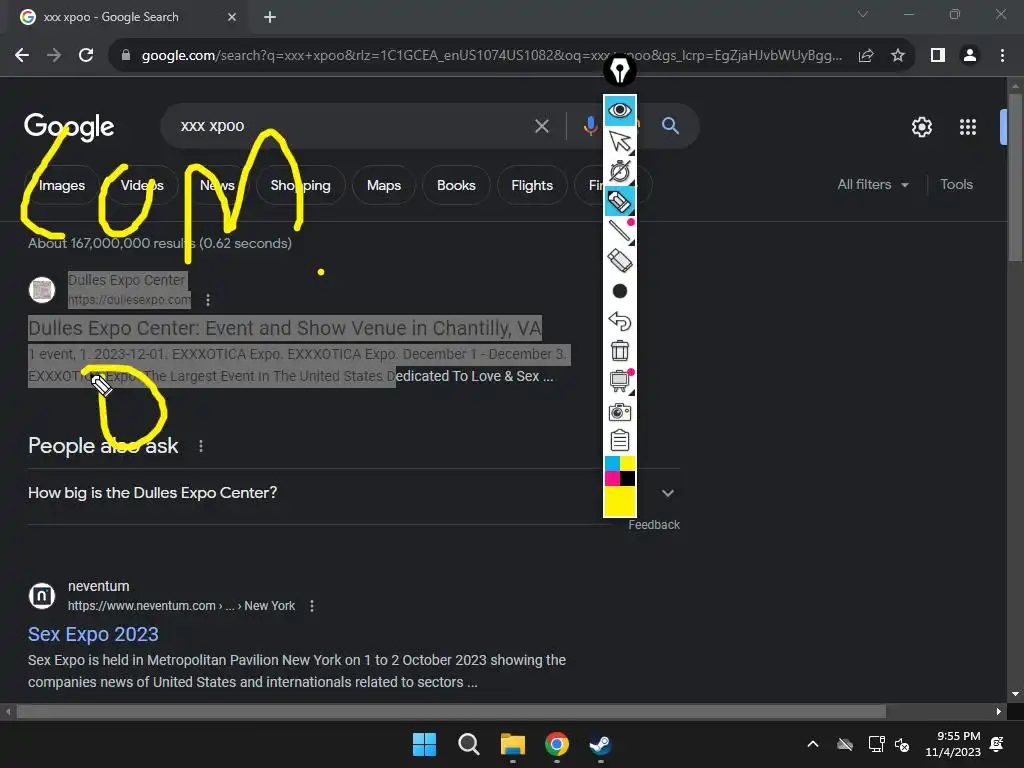This screenshot has height=768, width=1024.
Task: Reload the Google search page
Action: (86, 56)
